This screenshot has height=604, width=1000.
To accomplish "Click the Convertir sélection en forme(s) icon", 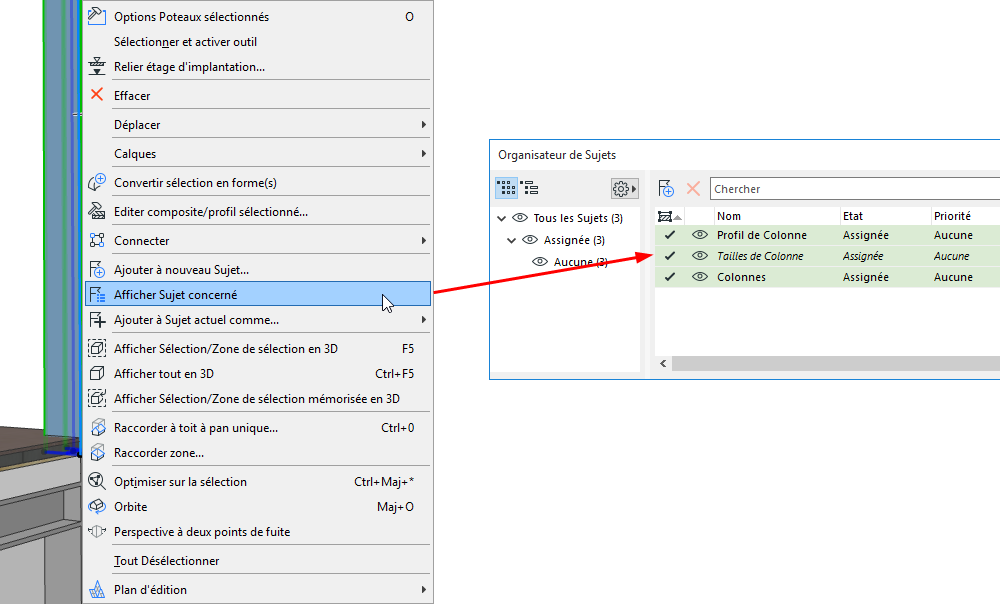I will tap(97, 182).
